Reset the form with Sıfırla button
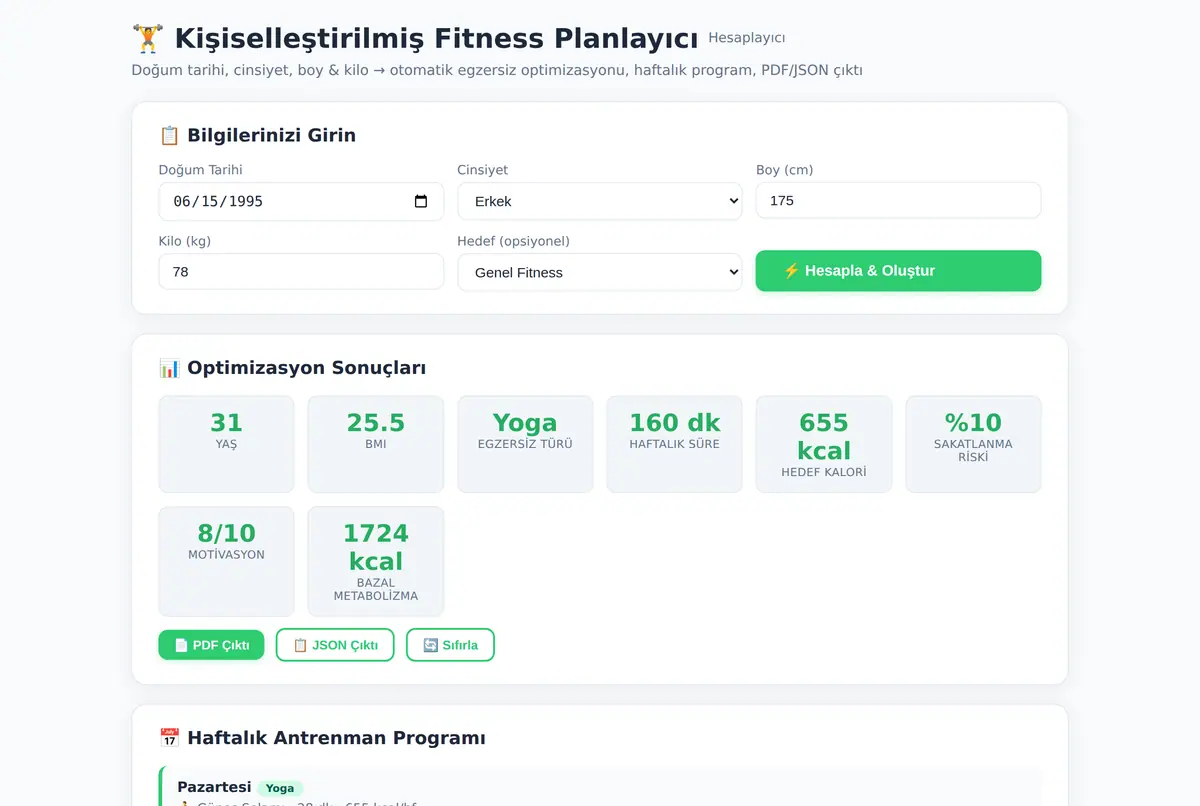This screenshot has width=1200, height=806. (x=450, y=645)
